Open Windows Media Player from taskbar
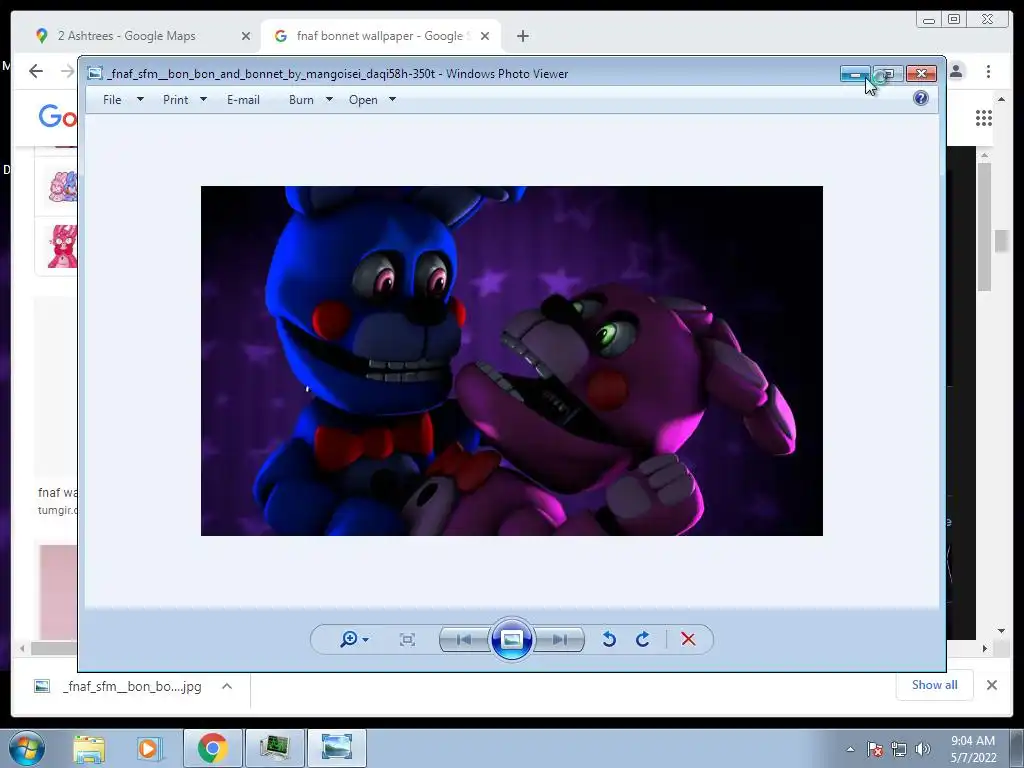Image resolution: width=1024 pixels, height=768 pixels. [x=148, y=748]
